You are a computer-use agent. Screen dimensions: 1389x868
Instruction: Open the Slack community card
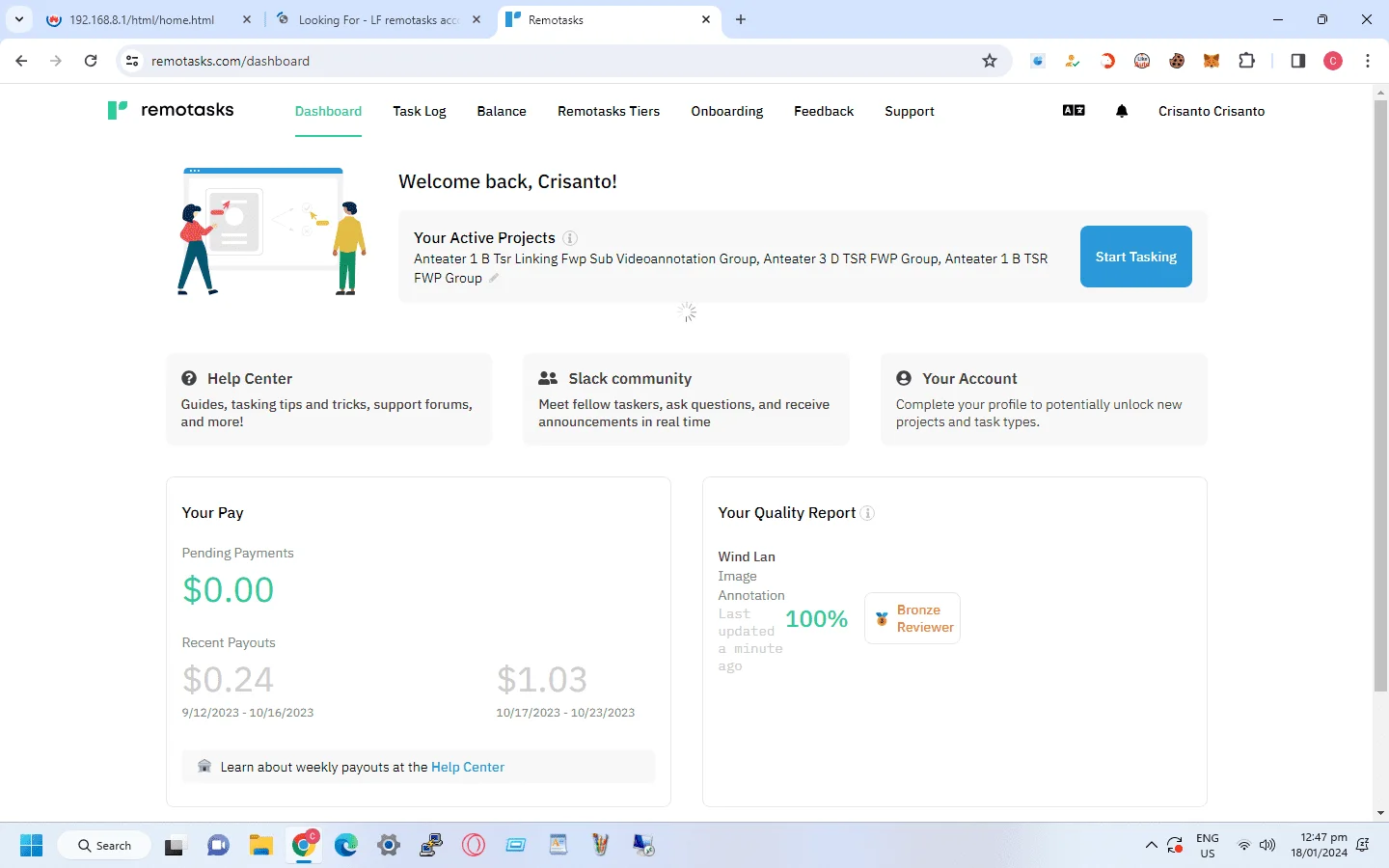[x=686, y=399]
